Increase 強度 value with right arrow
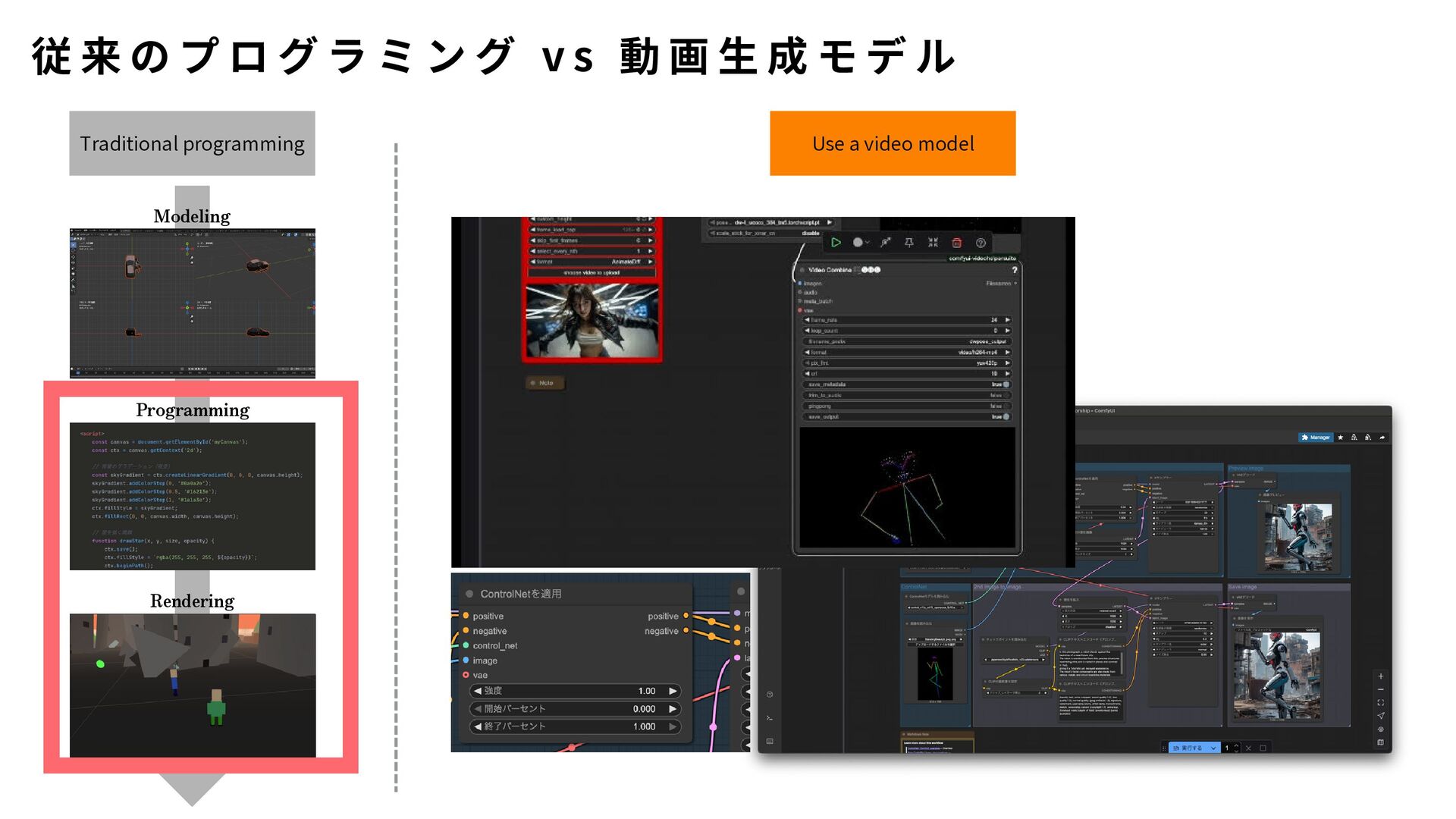Viewport: 1456px width, 819px height. pos(672,691)
